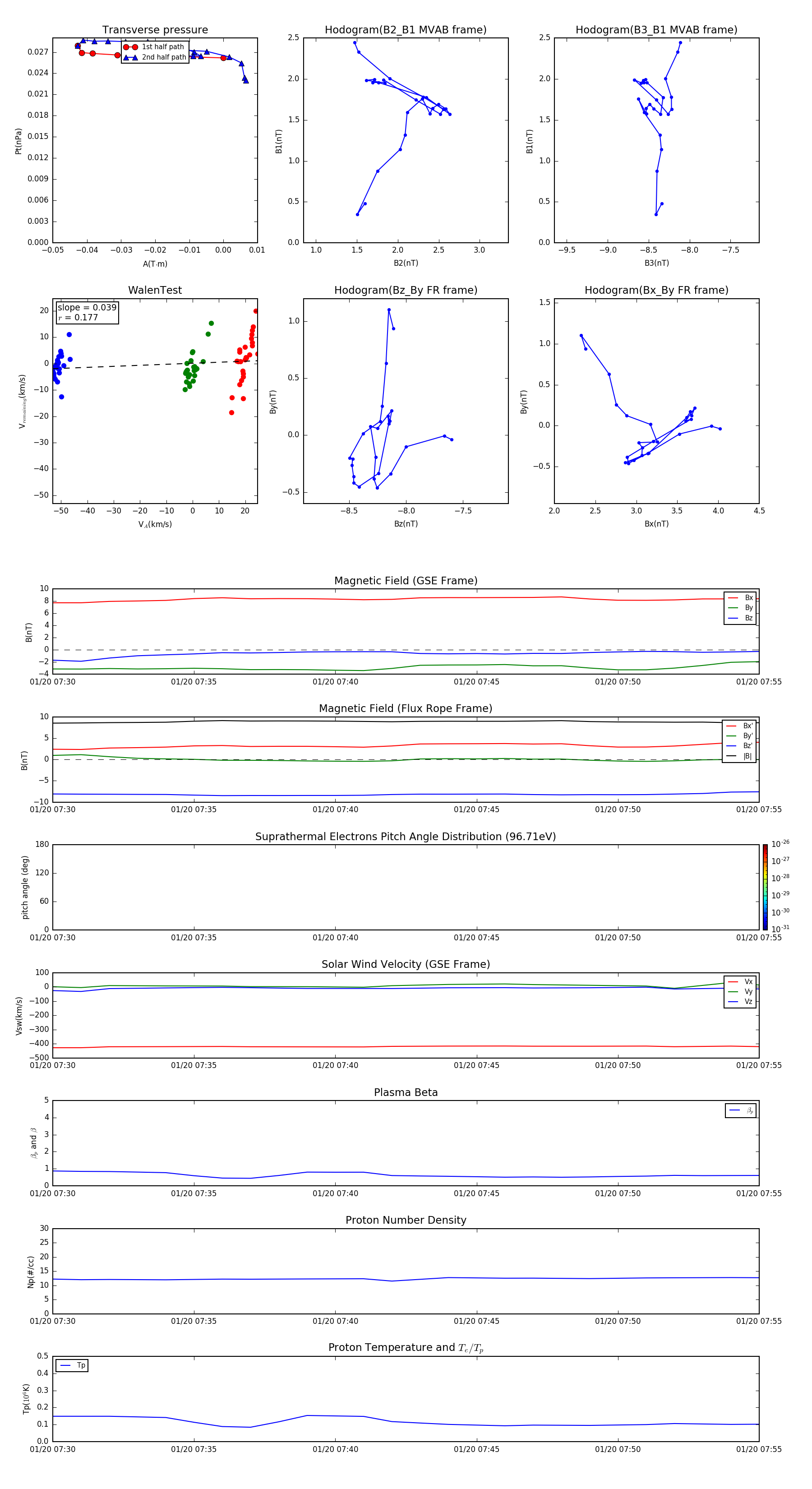Click the By legend entry in GSE panel
This screenshot has width=812, height=1489.
[x=740, y=608]
